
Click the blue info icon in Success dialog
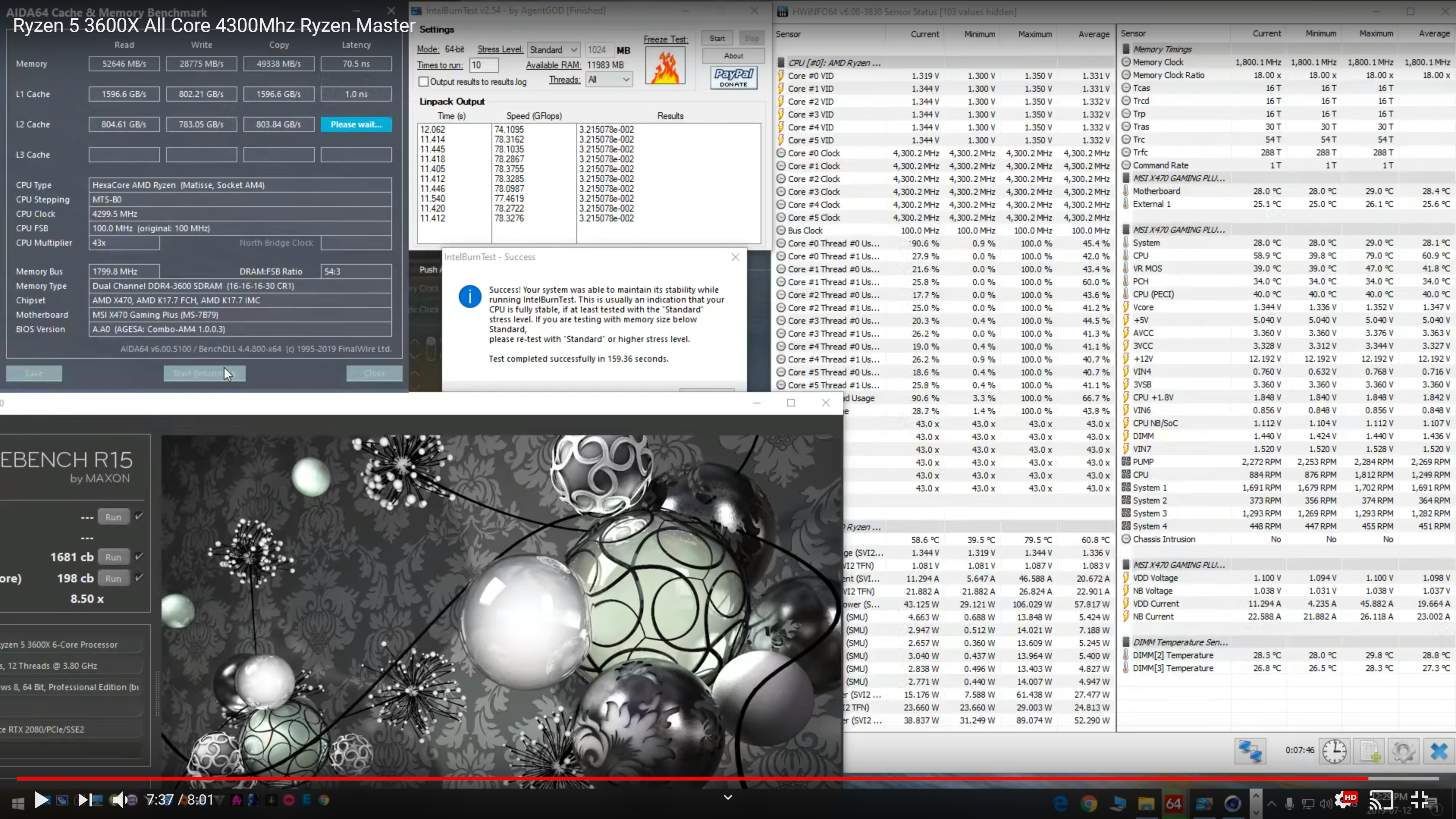tap(470, 296)
